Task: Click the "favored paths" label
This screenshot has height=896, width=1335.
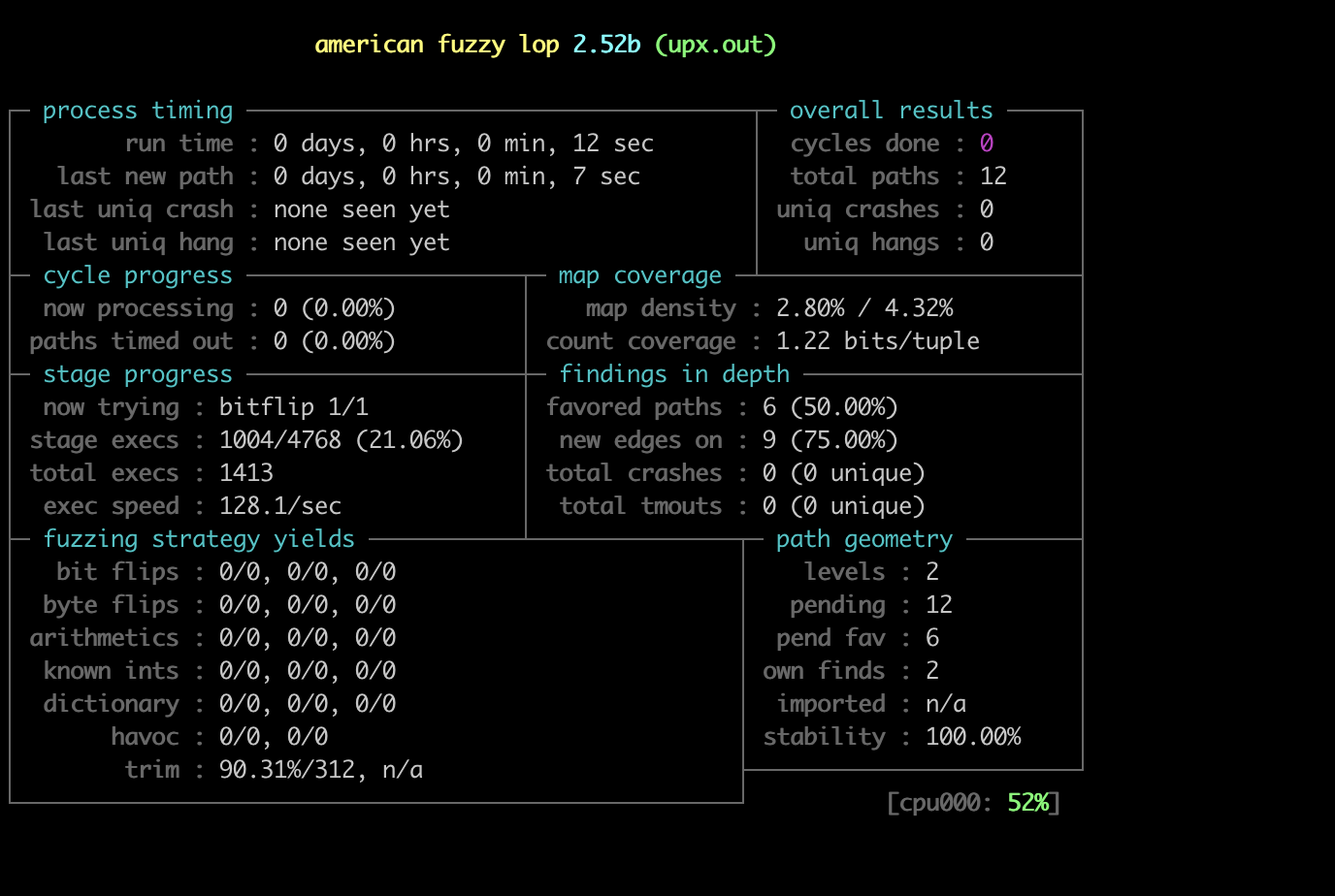Action: point(635,407)
